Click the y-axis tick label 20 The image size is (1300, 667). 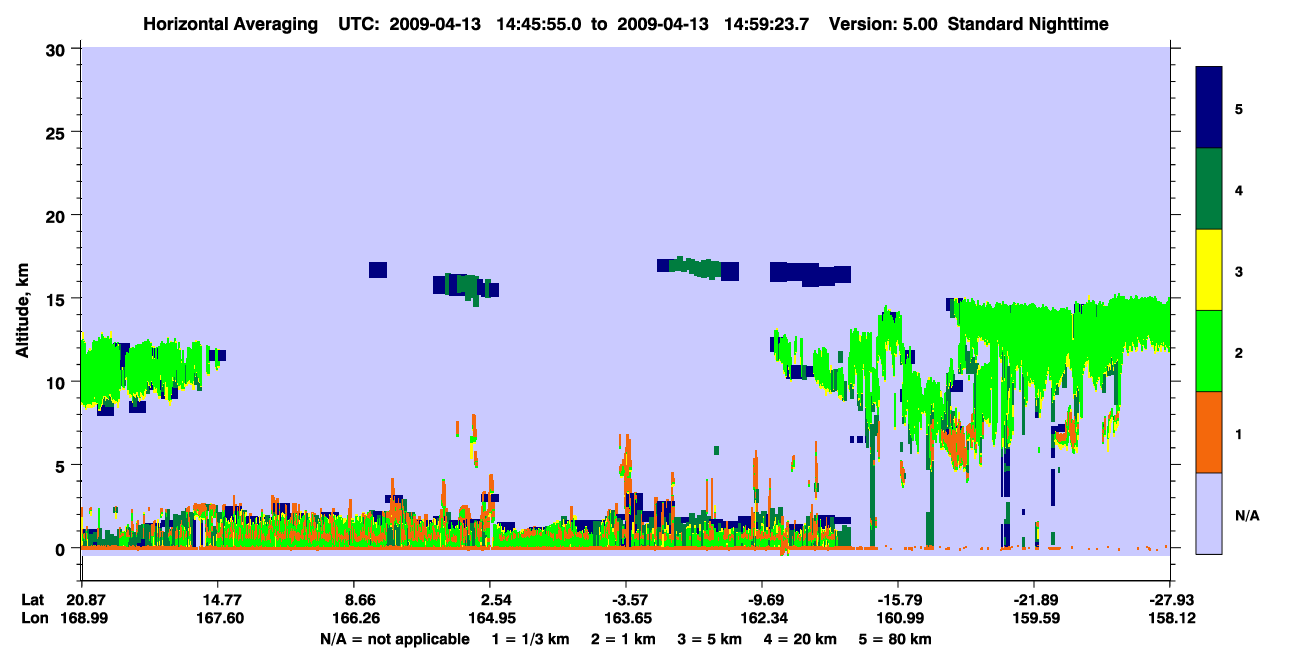pos(58,216)
